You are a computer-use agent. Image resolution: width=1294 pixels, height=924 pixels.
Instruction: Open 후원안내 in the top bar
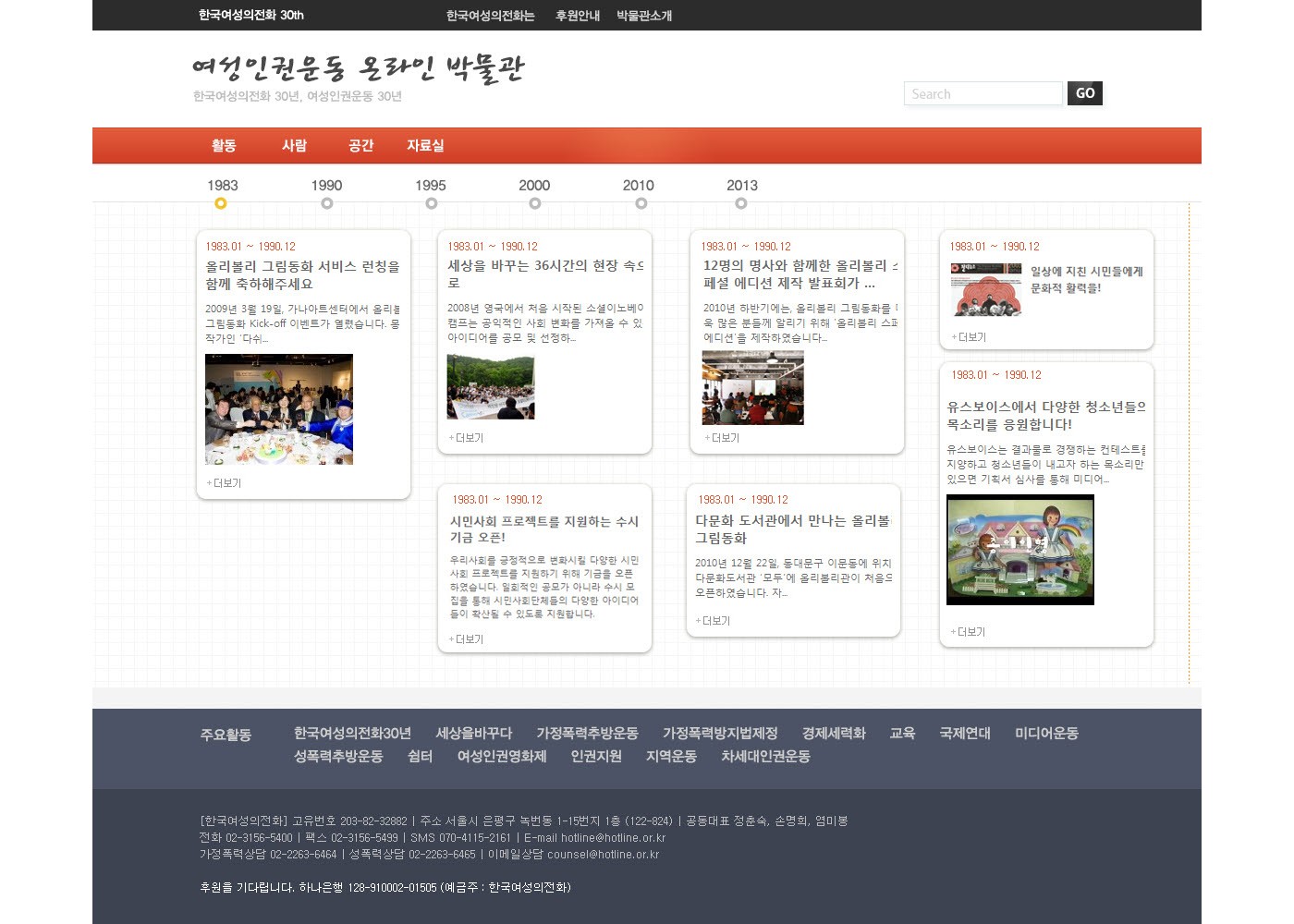[578, 16]
